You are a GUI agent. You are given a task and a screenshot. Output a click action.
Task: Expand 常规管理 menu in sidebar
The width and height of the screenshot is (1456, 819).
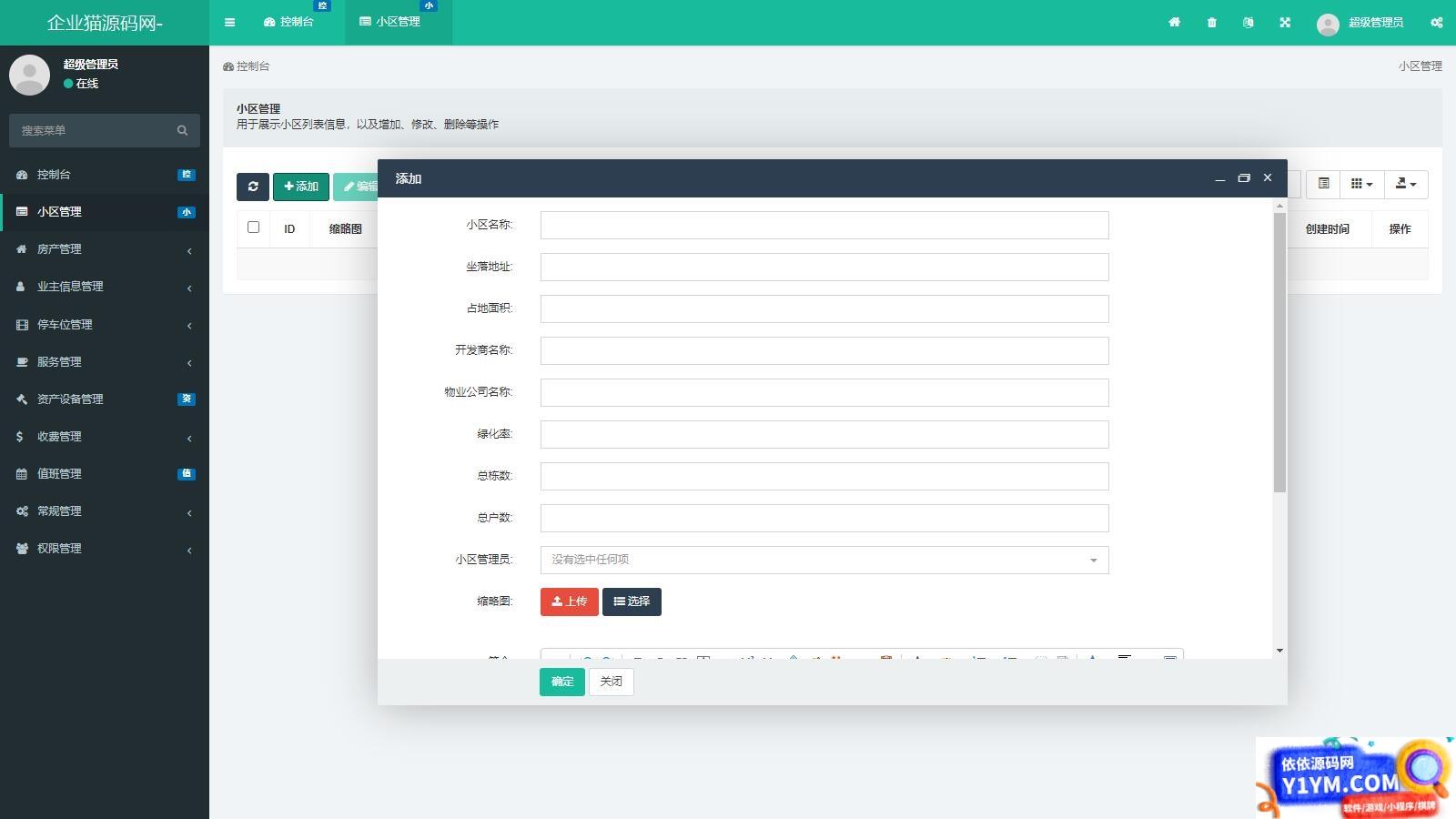point(105,511)
